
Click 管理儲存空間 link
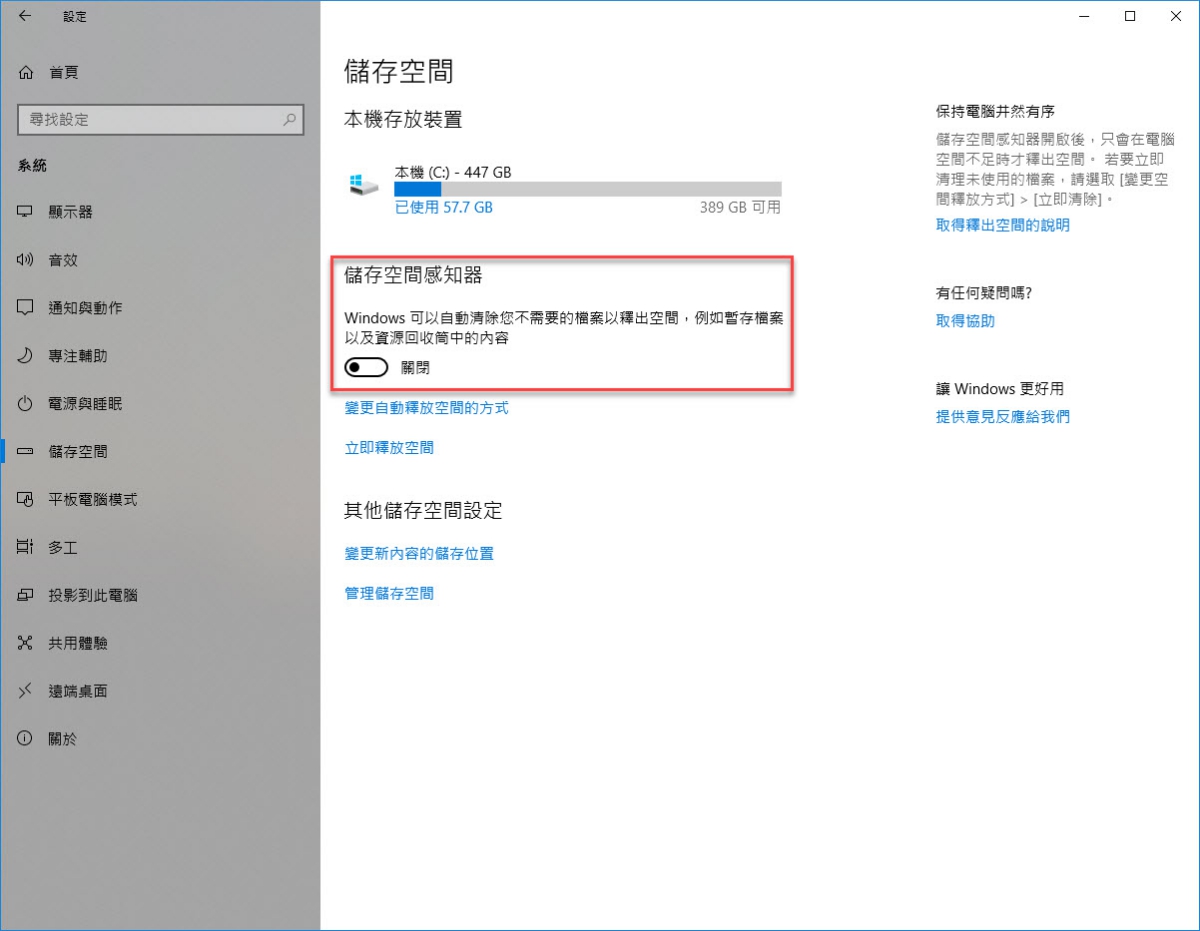[389, 593]
